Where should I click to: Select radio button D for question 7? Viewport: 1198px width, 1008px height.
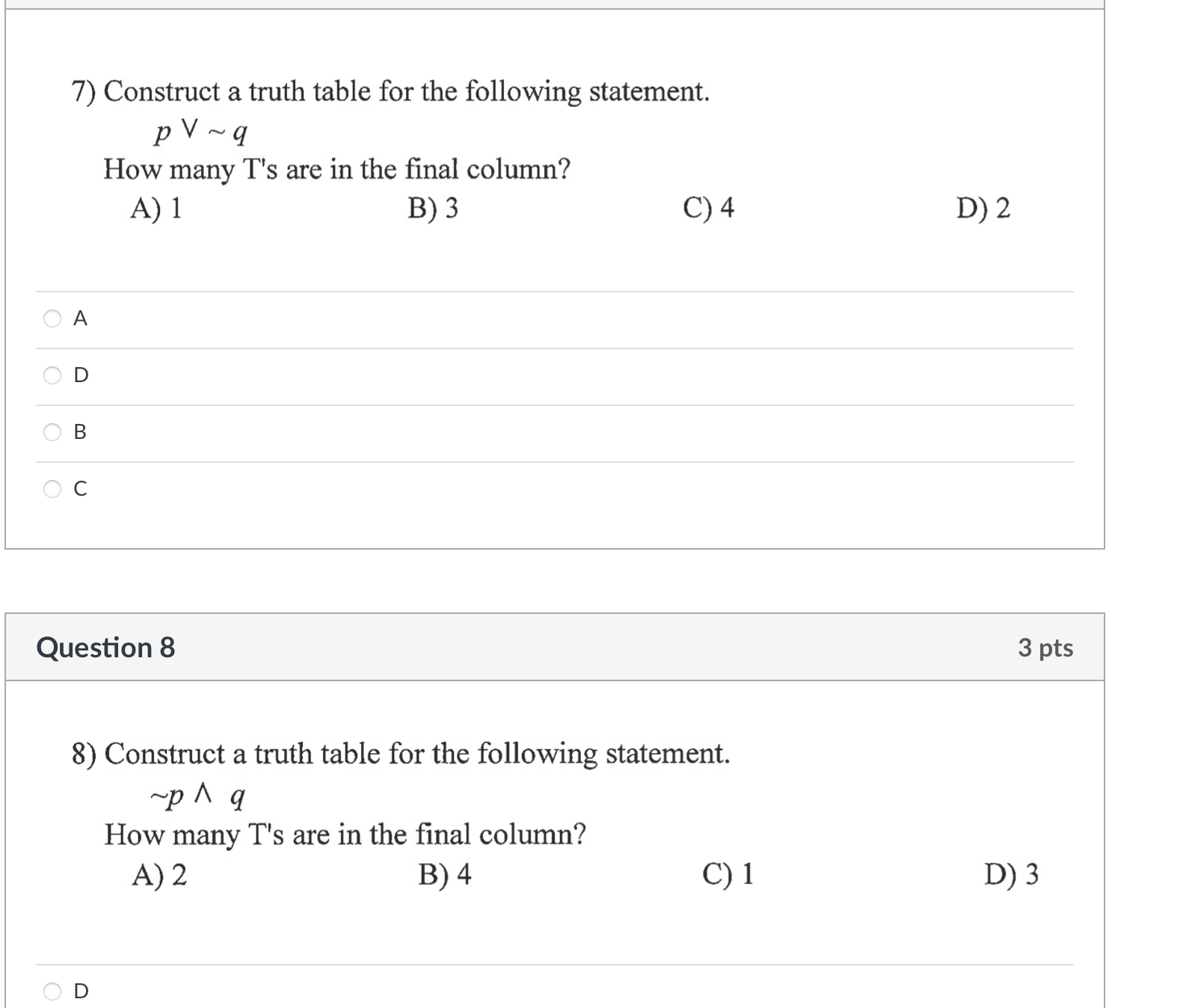coord(51,376)
